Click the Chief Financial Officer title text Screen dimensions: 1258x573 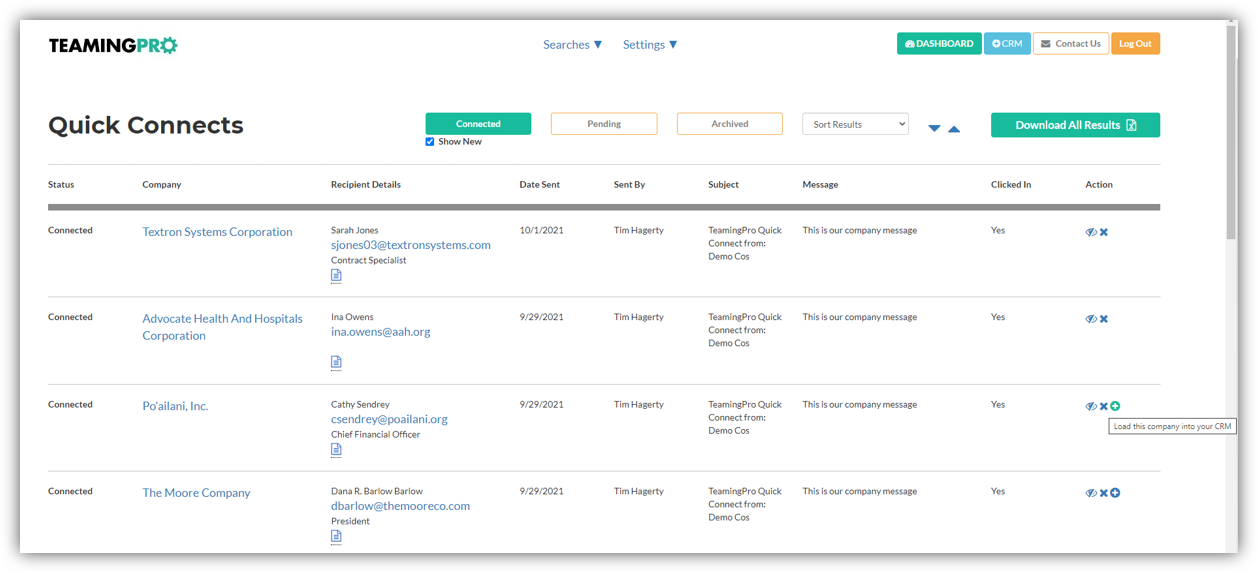click(x=376, y=434)
